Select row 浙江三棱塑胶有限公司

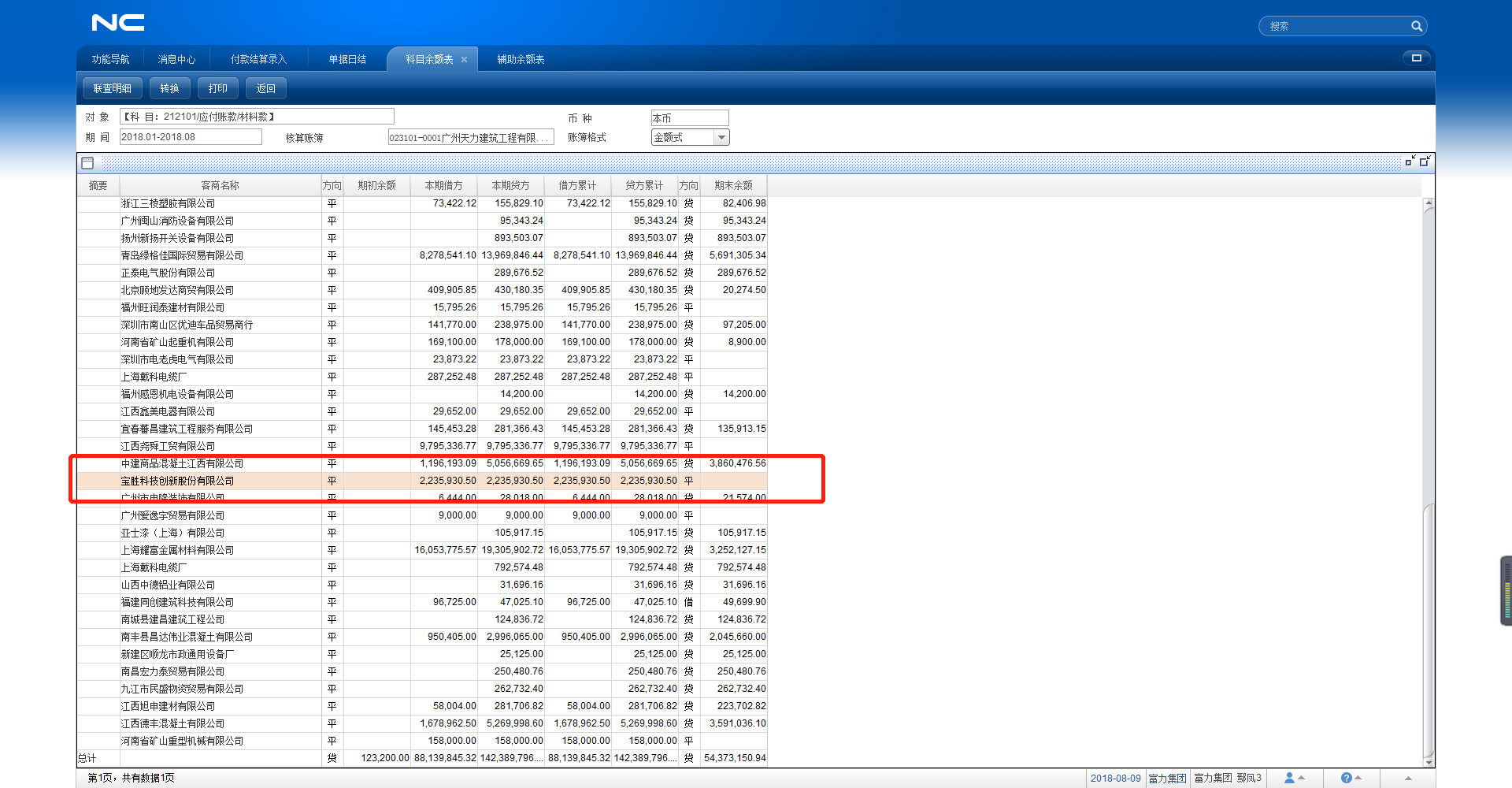pyautogui.click(x=422, y=203)
